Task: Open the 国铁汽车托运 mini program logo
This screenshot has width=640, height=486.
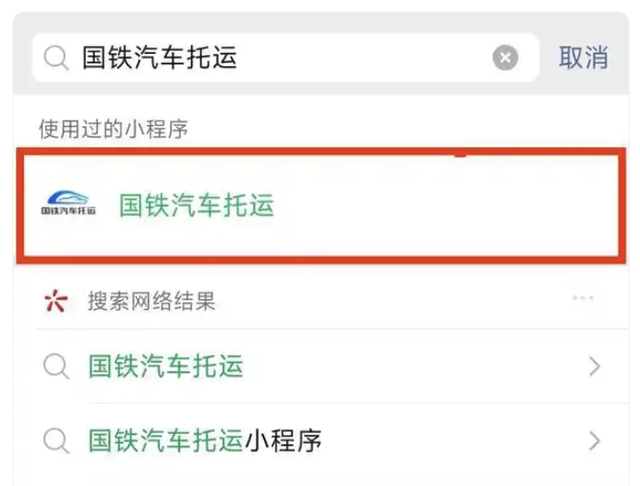Action: click(68, 203)
